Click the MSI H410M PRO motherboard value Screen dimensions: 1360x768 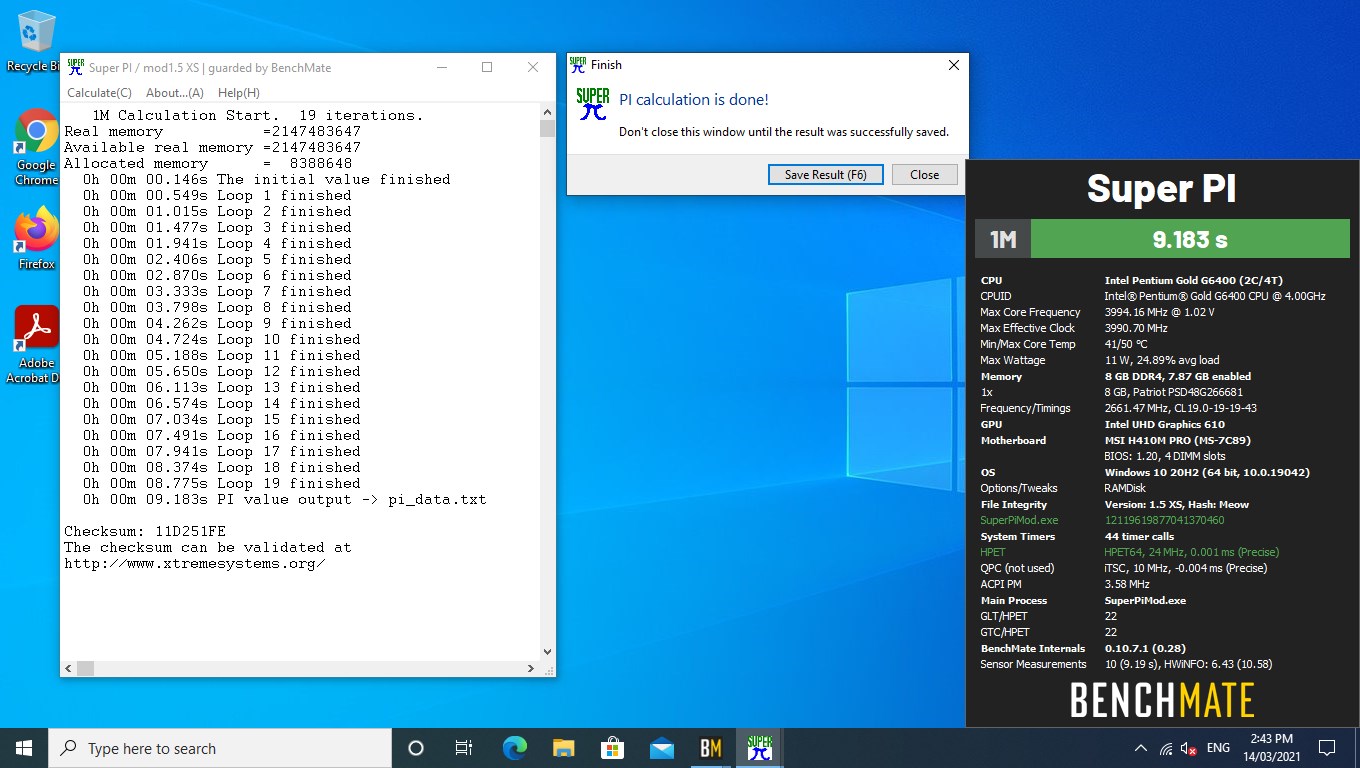pos(1178,440)
